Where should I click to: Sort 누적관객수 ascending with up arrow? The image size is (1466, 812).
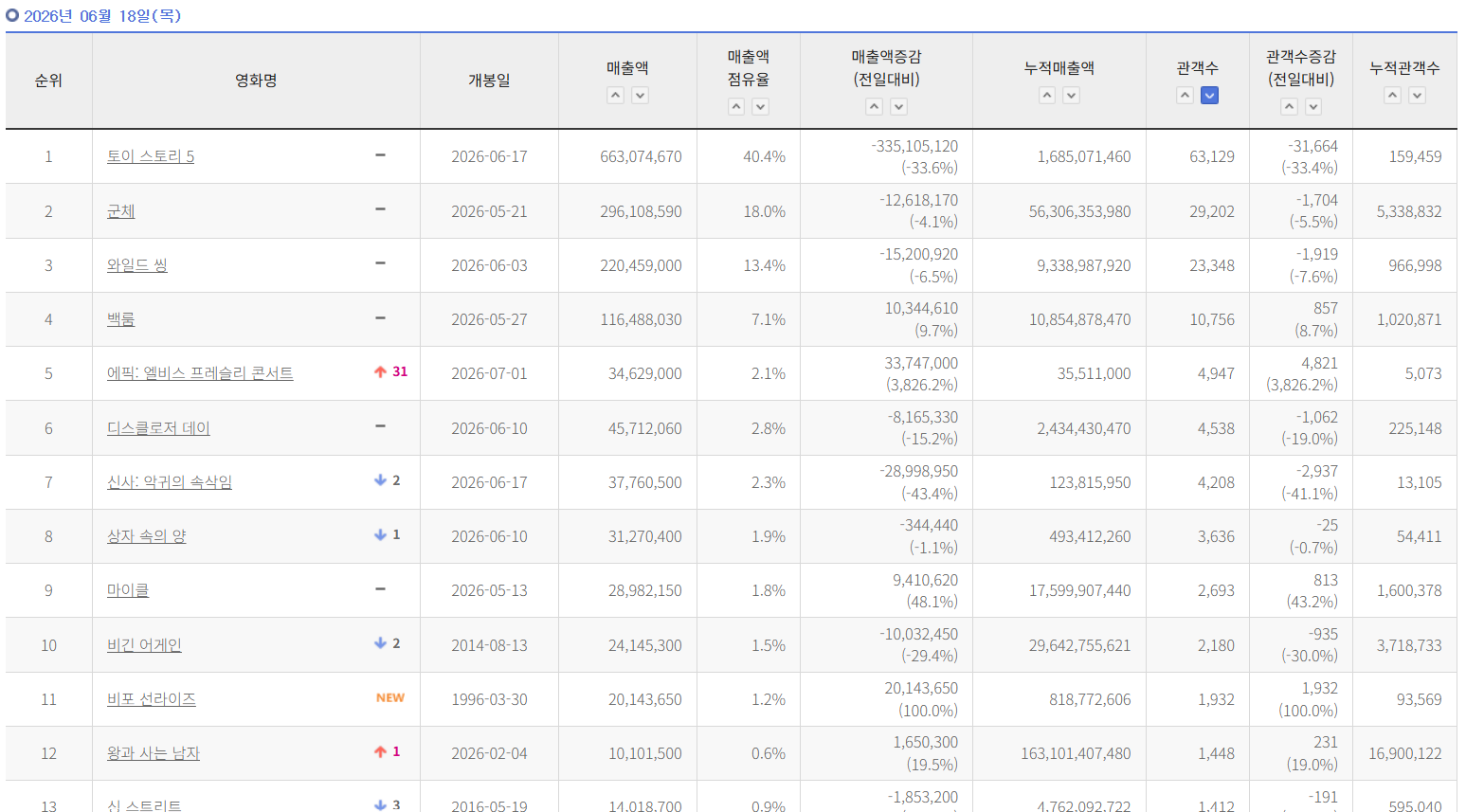pos(1393,95)
